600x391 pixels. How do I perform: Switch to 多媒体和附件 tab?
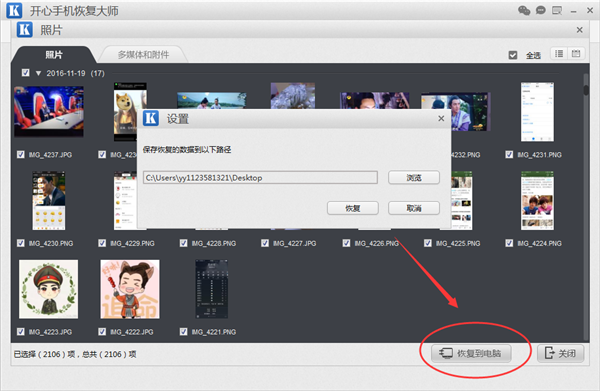[143, 55]
